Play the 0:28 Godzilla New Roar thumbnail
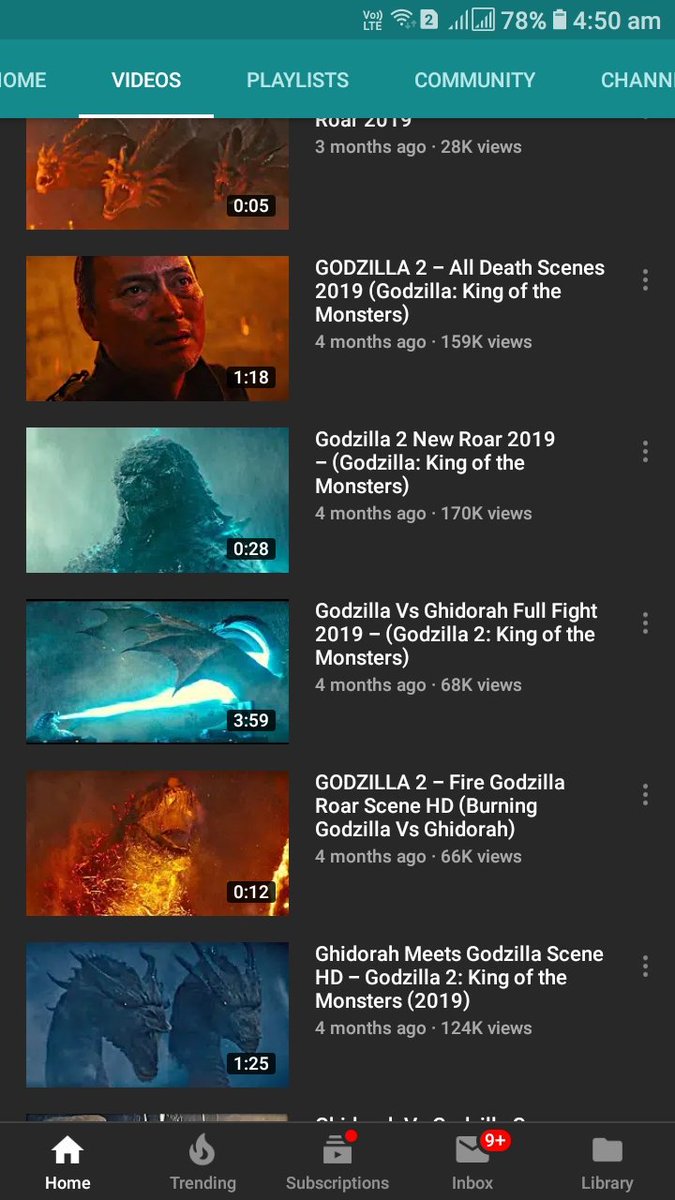The height and width of the screenshot is (1200, 675). (157, 500)
